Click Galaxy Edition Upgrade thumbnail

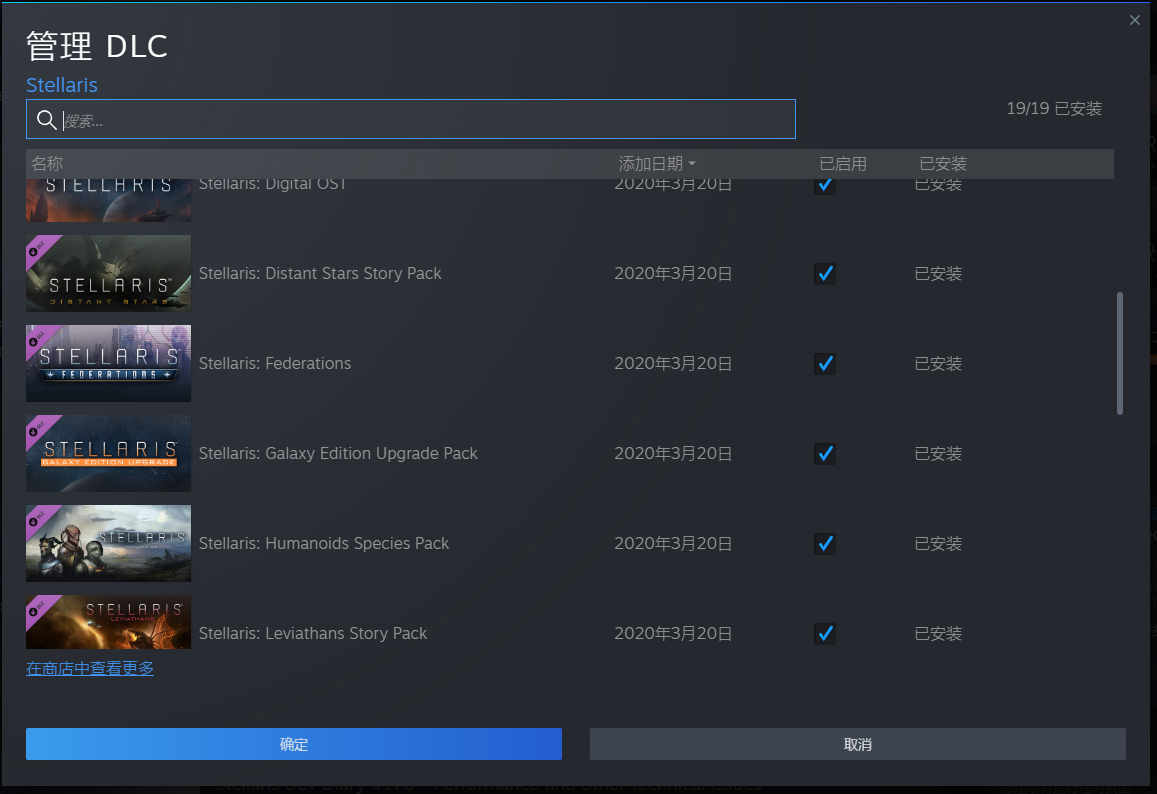(108, 453)
